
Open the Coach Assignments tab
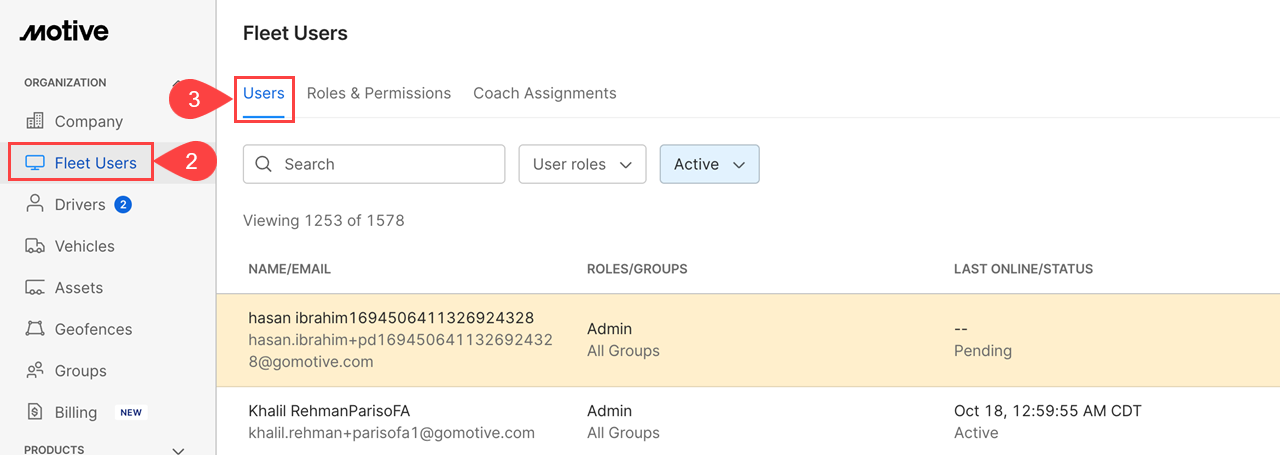point(544,93)
